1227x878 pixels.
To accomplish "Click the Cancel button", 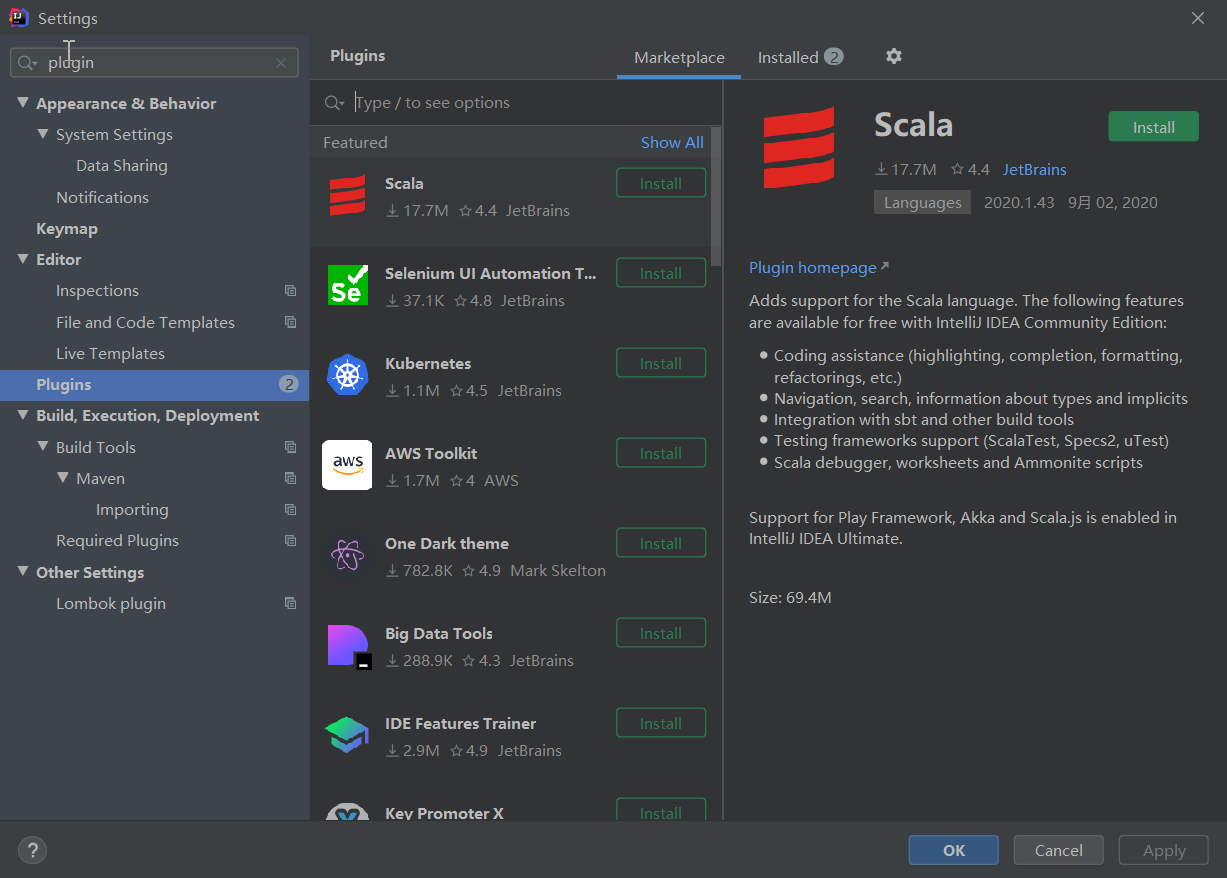I will pos(1058,850).
